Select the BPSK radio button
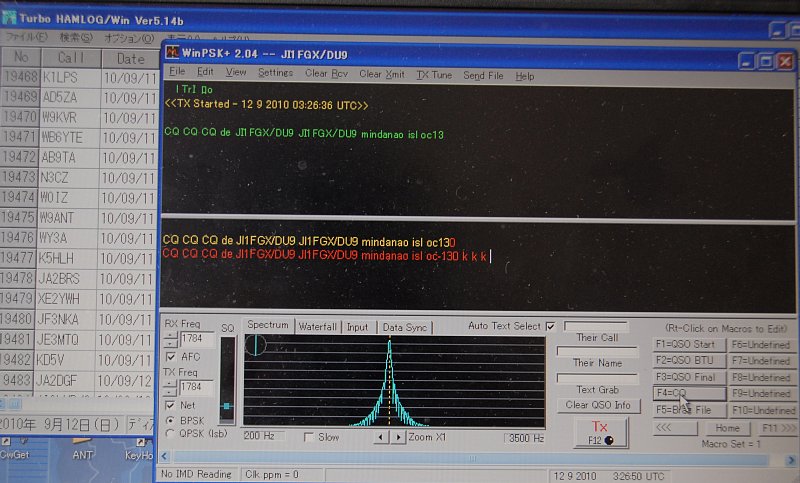800x483 pixels. click(170, 420)
